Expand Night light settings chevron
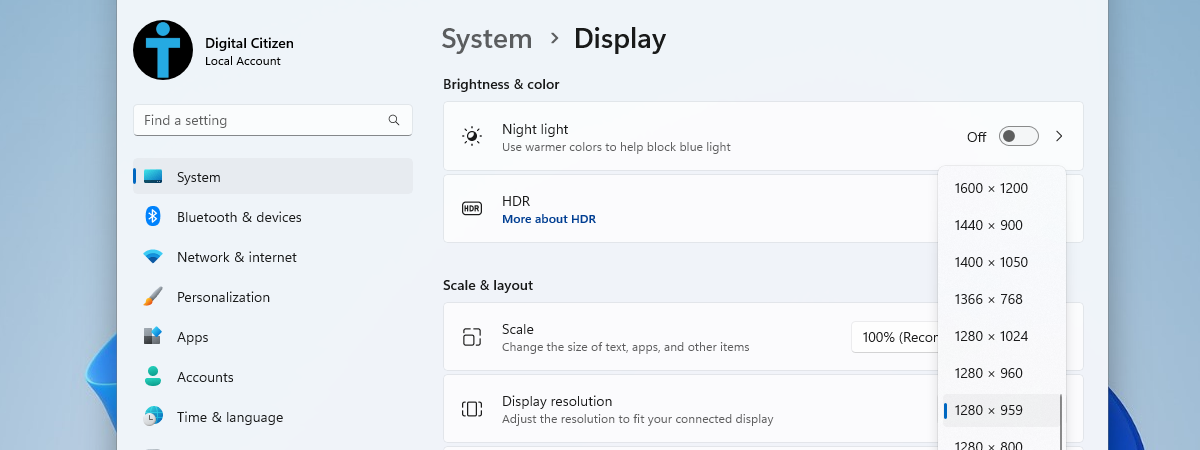 click(1060, 136)
